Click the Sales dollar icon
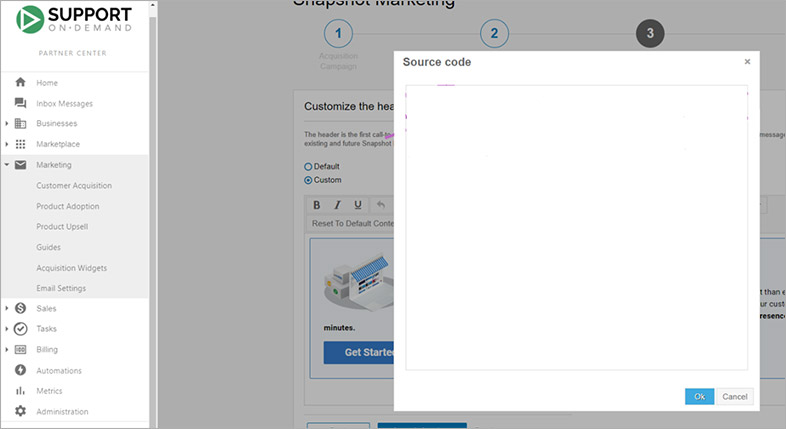The image size is (786, 429). [20, 308]
